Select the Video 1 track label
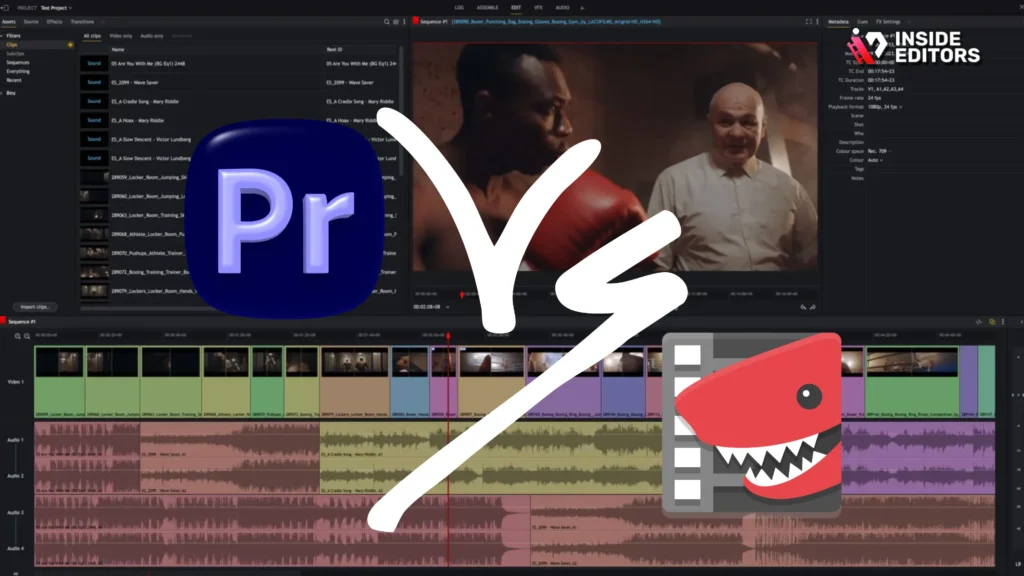 tap(16, 381)
